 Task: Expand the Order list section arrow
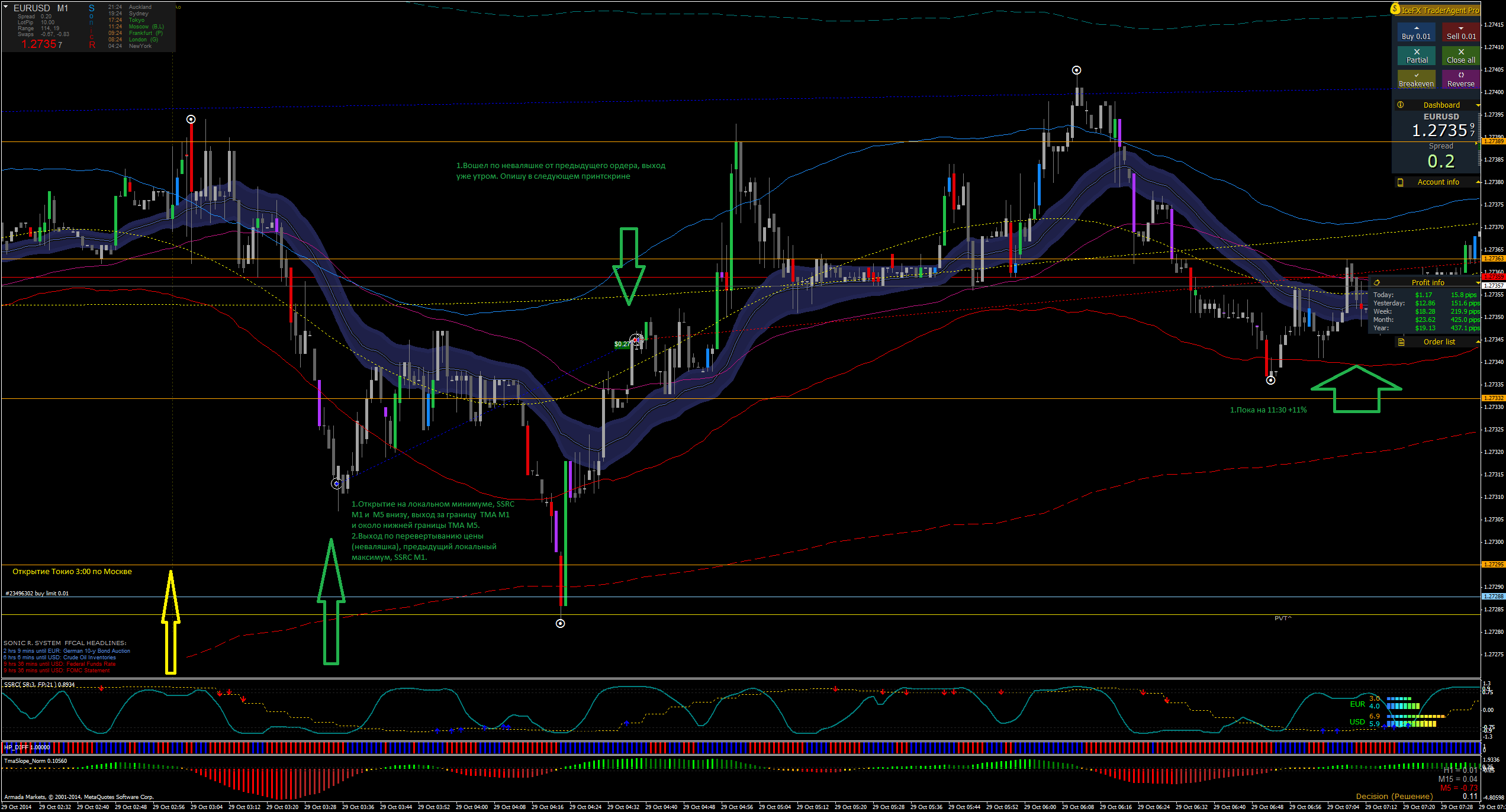pyautogui.click(x=1478, y=342)
